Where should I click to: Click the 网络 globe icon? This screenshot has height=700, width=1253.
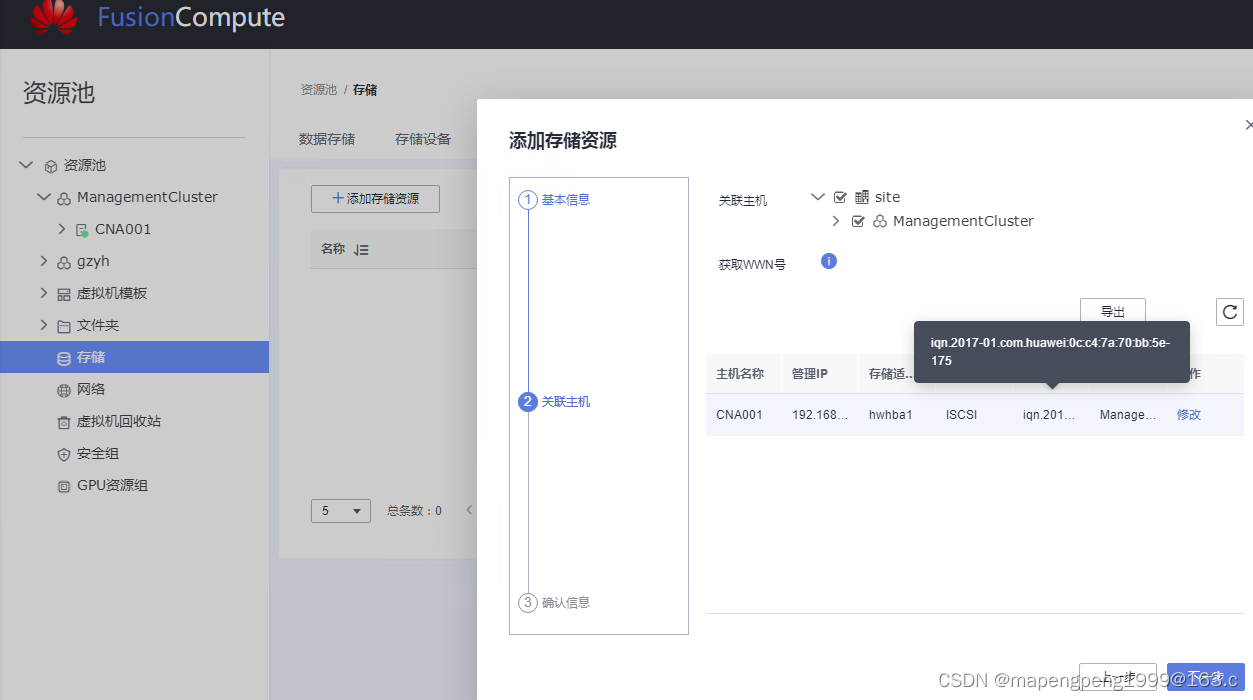click(x=64, y=390)
